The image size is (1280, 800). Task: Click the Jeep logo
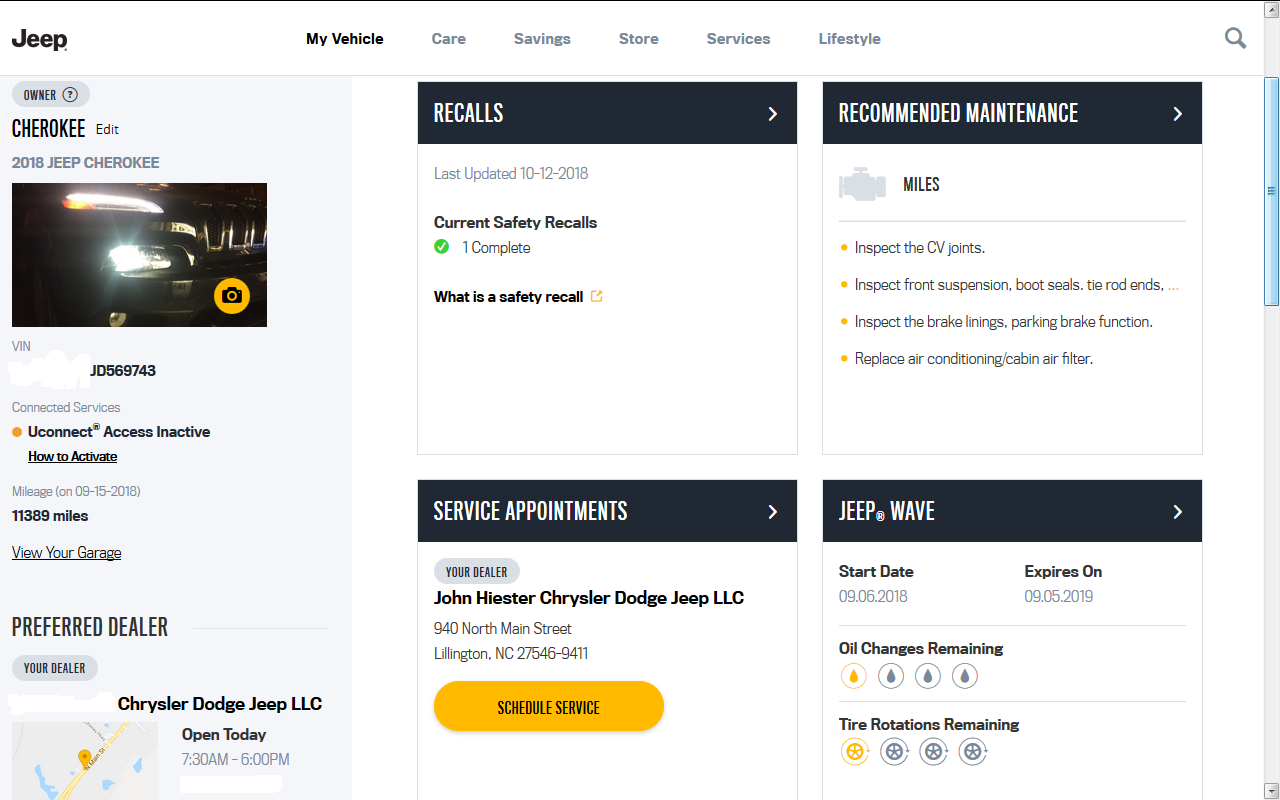(39, 39)
